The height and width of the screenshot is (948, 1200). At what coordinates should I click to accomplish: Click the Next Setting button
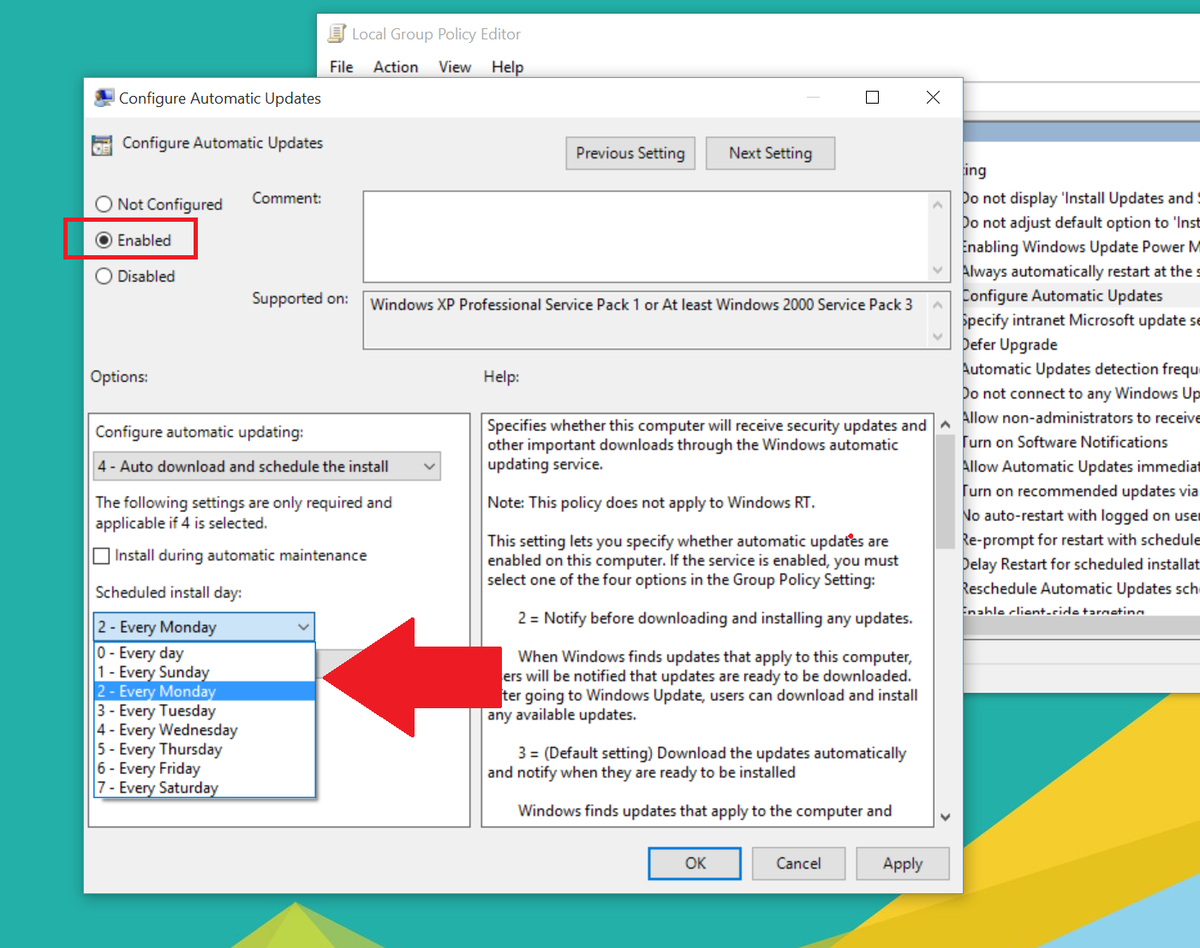tap(770, 153)
